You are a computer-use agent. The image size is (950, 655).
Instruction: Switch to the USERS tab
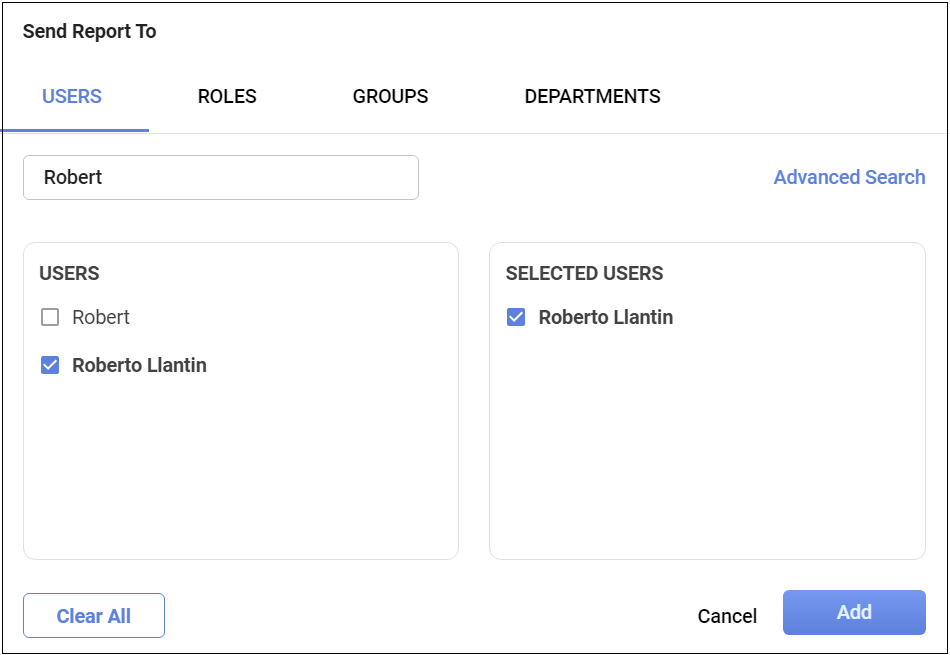pyautogui.click(x=72, y=97)
